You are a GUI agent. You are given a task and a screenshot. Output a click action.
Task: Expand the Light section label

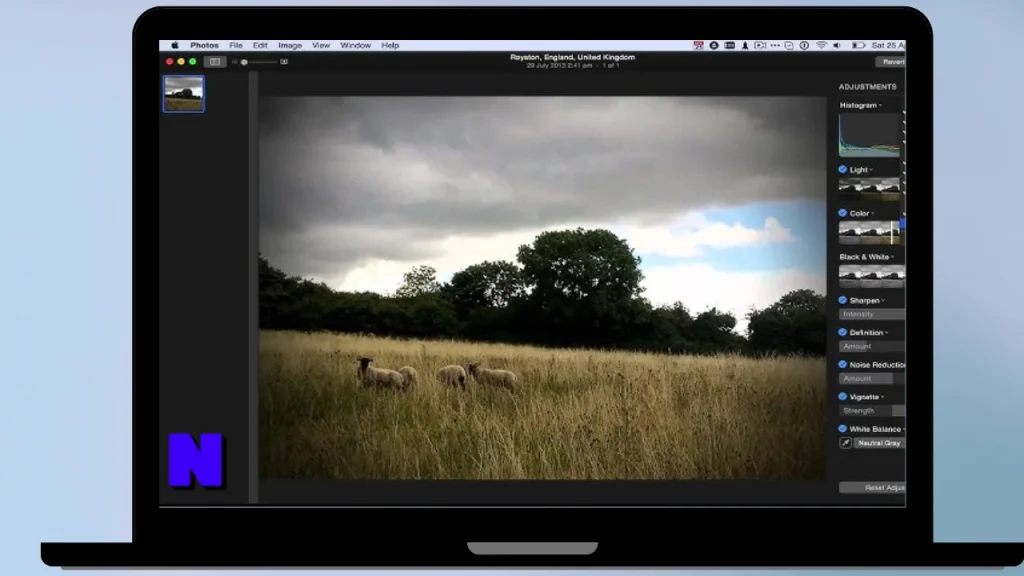(x=859, y=170)
